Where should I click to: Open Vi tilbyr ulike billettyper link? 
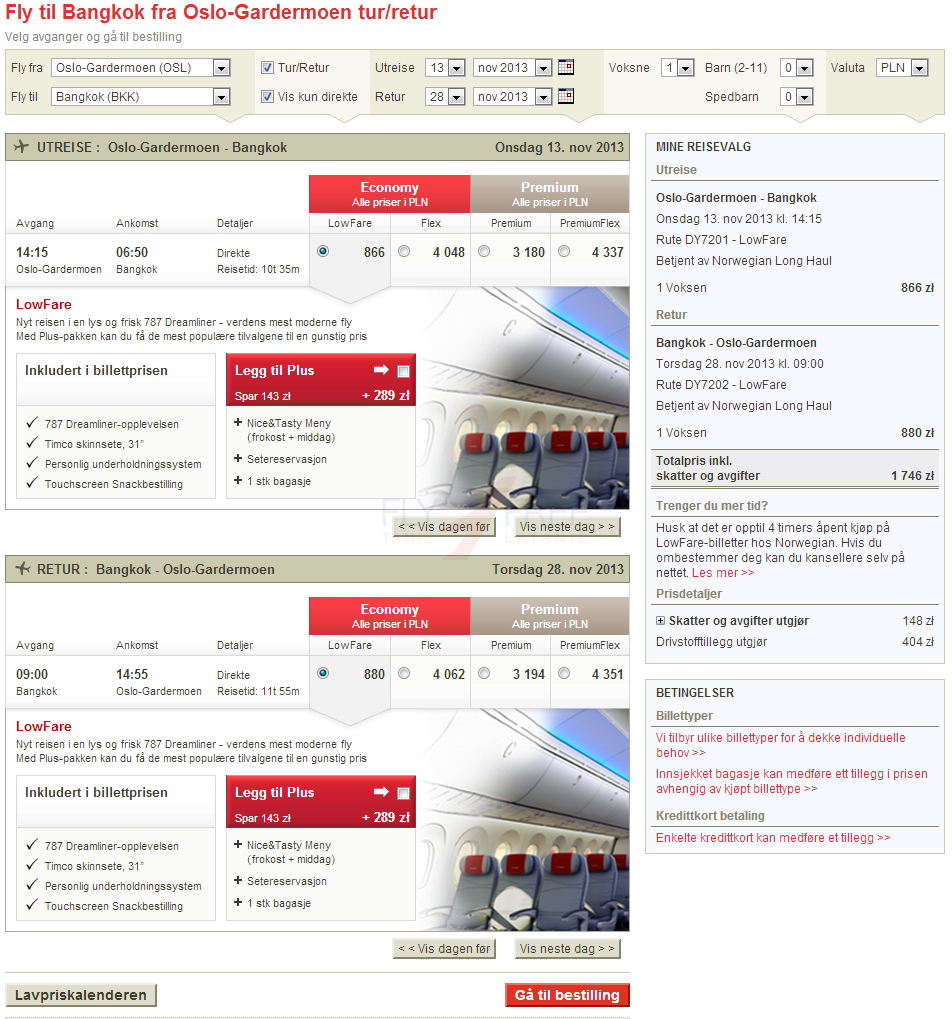click(780, 745)
